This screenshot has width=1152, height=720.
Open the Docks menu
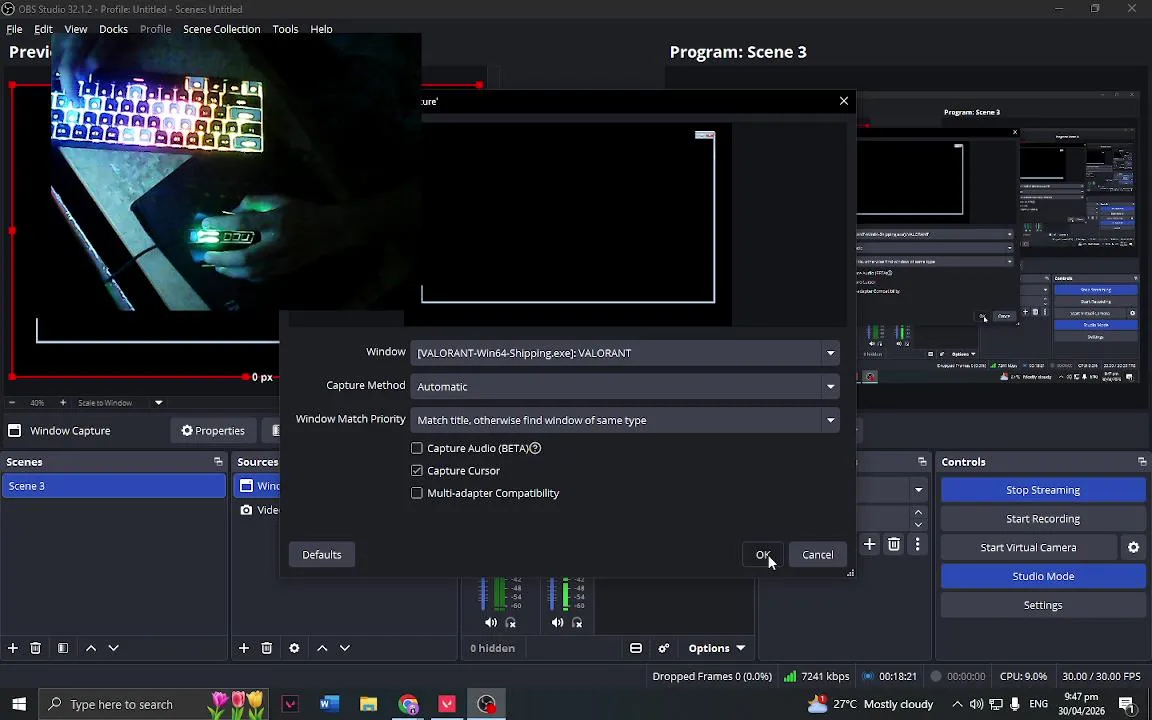[x=113, y=29]
